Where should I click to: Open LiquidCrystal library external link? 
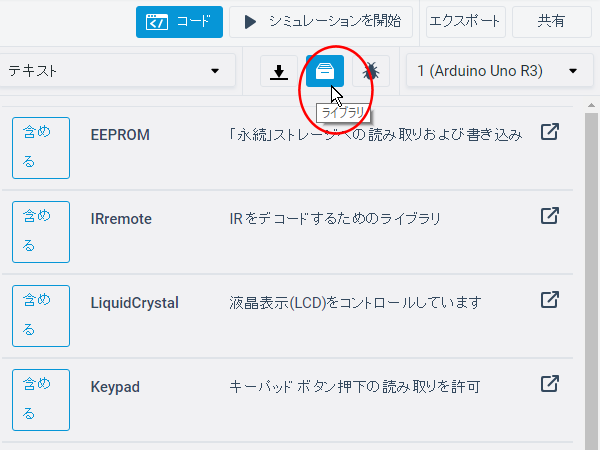(549, 300)
